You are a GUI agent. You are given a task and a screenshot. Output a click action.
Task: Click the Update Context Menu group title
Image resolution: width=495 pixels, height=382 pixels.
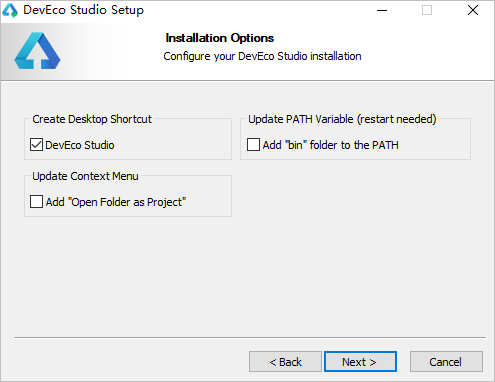[x=85, y=176]
